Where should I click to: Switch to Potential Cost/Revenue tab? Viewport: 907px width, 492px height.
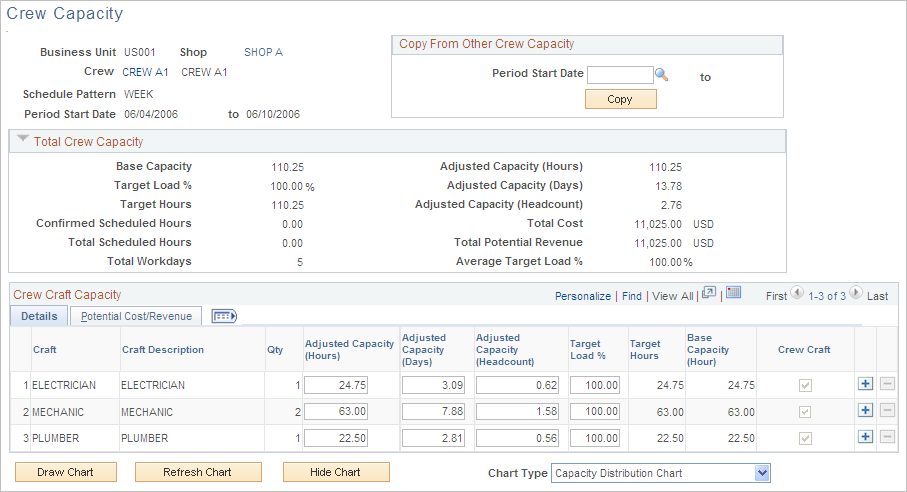pyautogui.click(x=136, y=316)
